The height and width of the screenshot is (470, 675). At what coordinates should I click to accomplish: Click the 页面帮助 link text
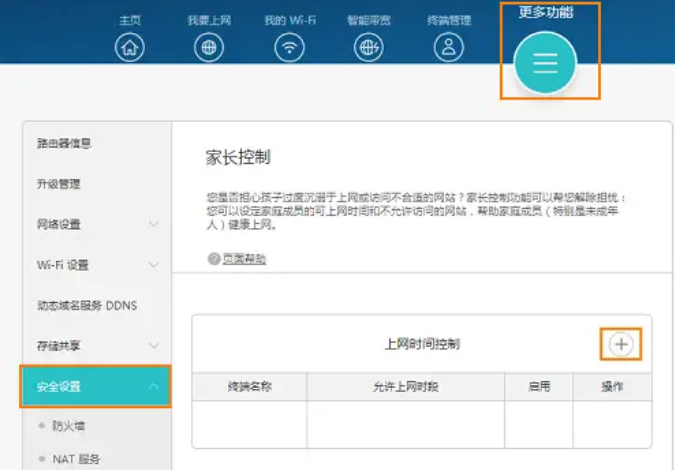coord(244,259)
